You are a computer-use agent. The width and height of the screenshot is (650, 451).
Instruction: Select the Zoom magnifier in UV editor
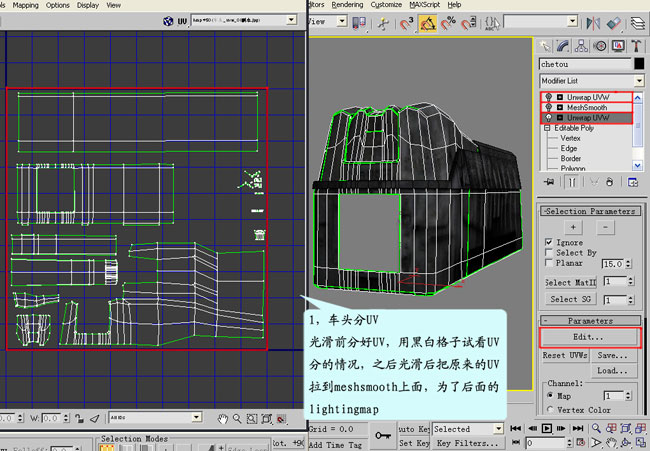pos(237,419)
